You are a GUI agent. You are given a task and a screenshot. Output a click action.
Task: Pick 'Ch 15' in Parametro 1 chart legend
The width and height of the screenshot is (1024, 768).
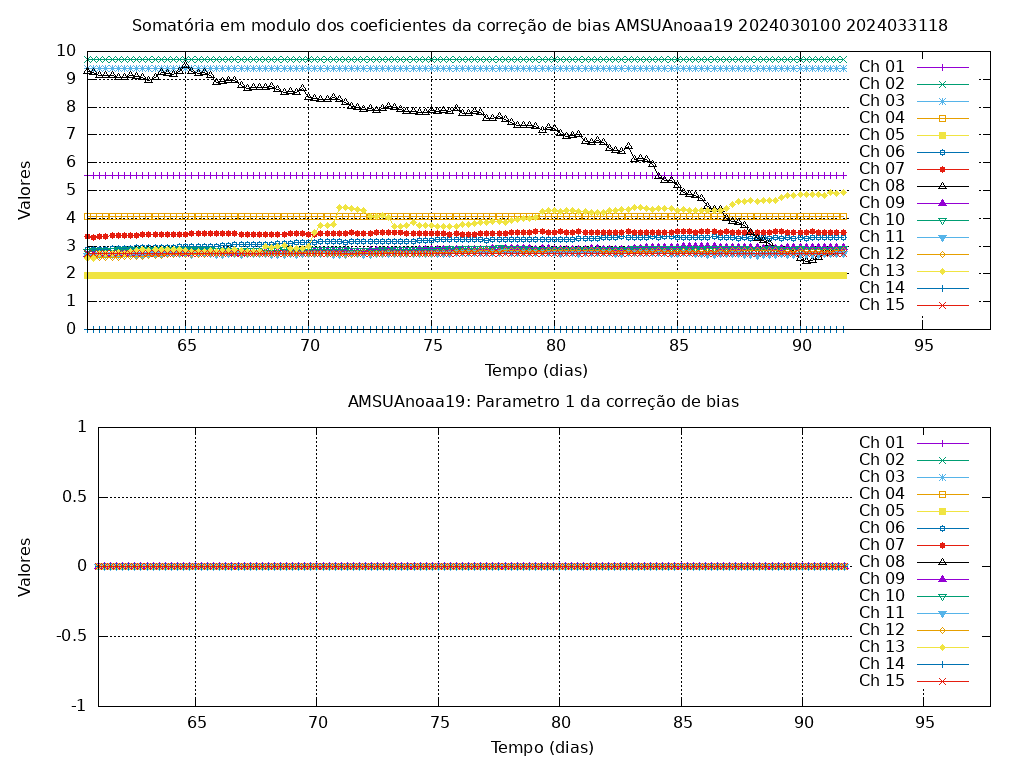pos(882,680)
